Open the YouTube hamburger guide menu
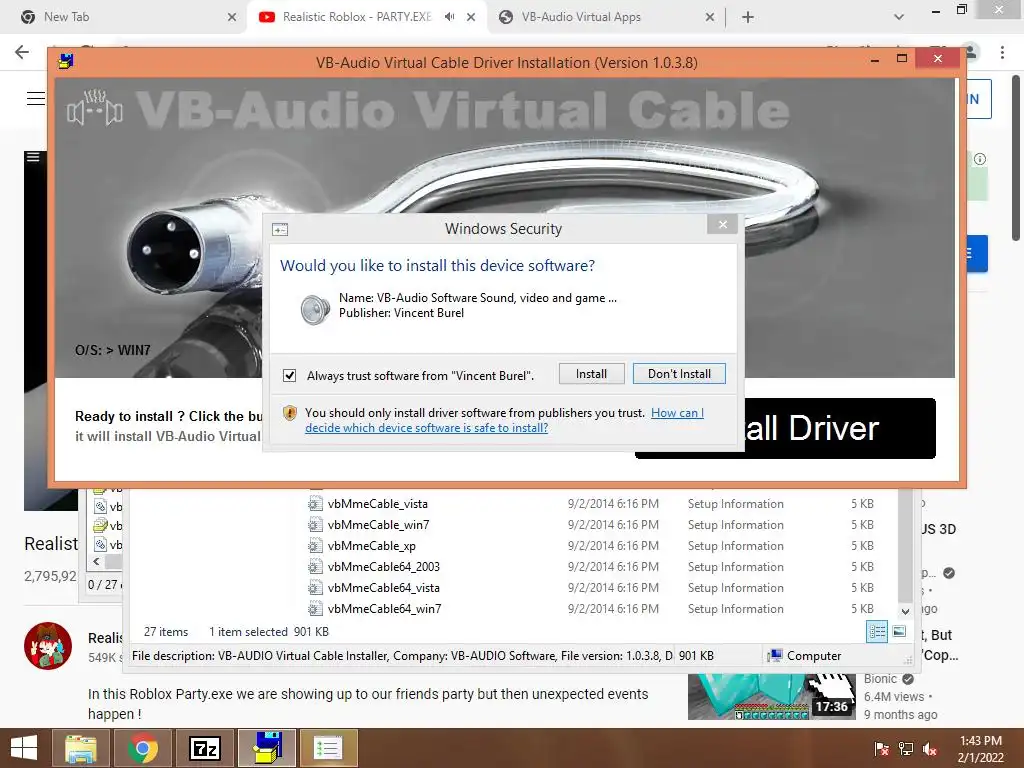The image size is (1024, 768). tap(35, 99)
